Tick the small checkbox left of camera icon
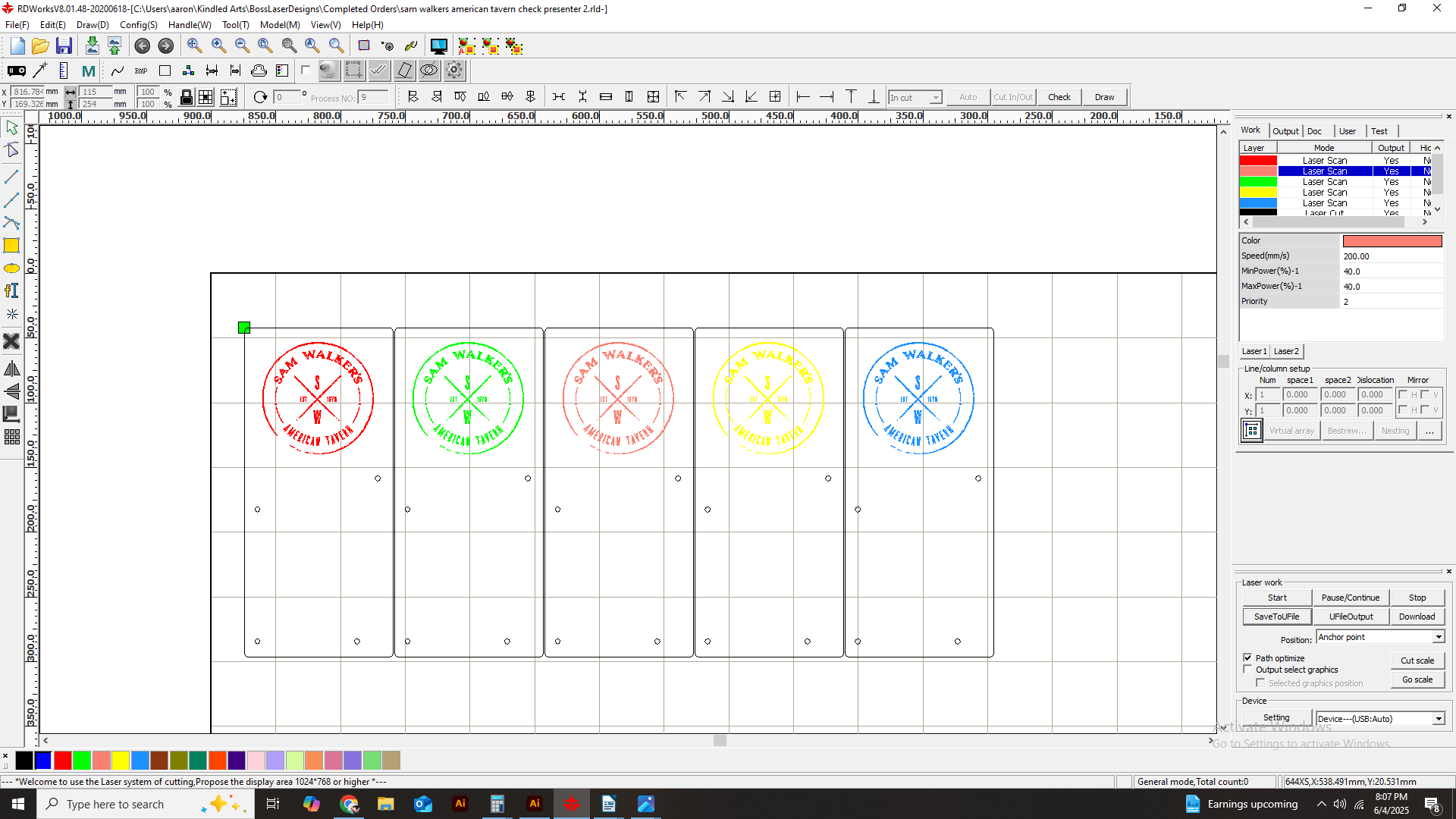 pos(306,71)
